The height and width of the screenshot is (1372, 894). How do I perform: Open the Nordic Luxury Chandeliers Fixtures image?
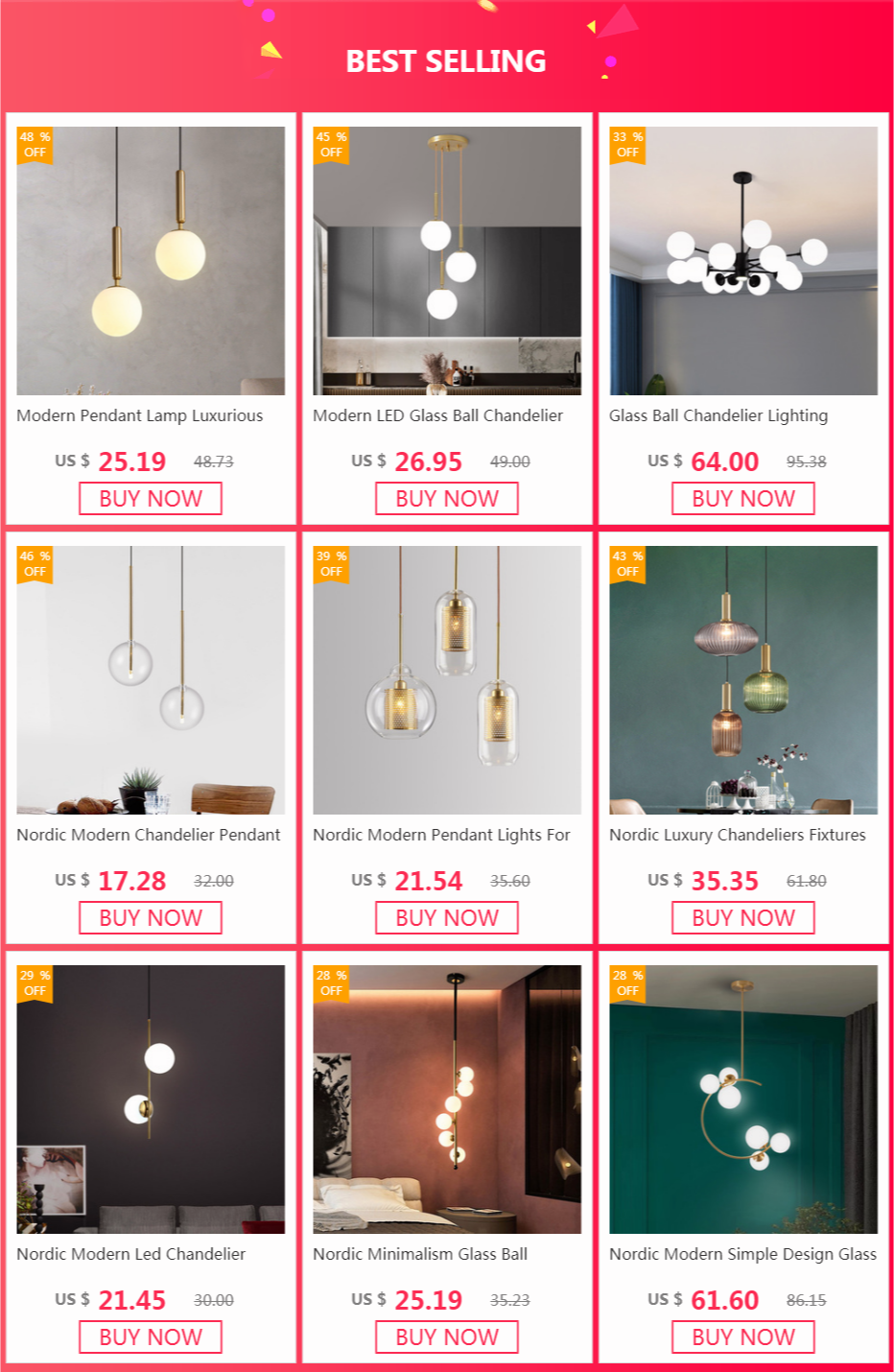click(x=743, y=680)
